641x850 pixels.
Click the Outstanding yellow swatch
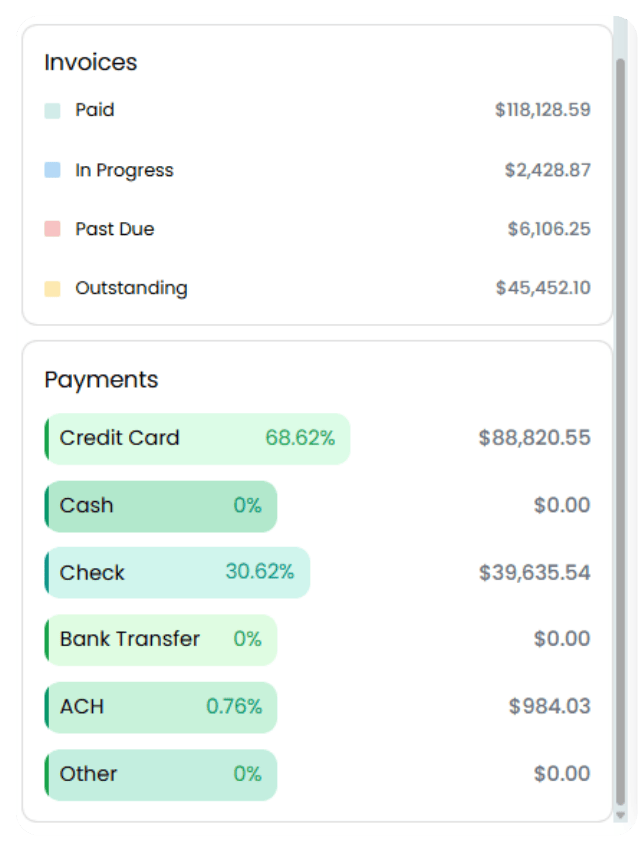coord(52,288)
